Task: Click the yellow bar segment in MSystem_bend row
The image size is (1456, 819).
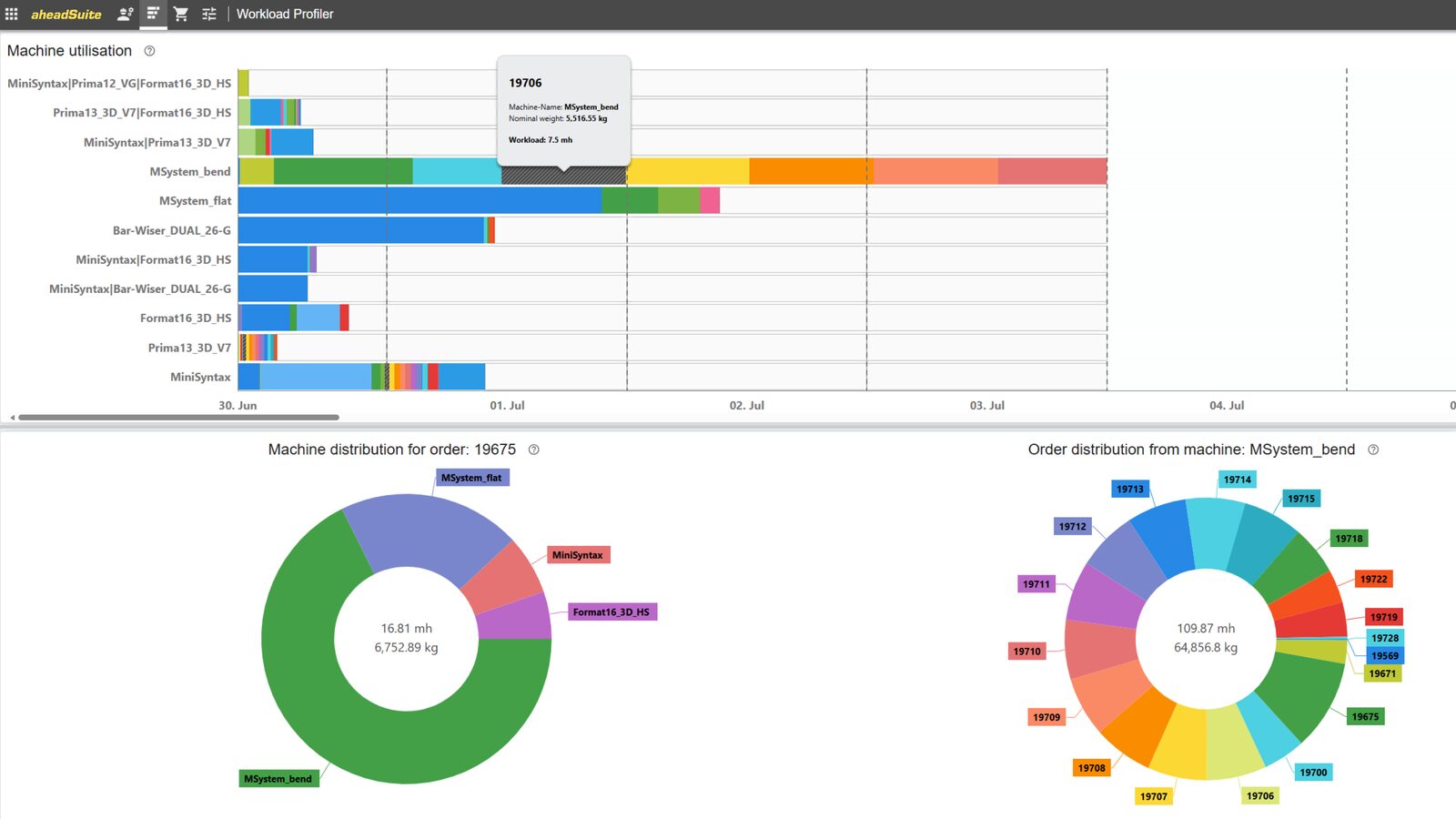Action: (x=688, y=171)
